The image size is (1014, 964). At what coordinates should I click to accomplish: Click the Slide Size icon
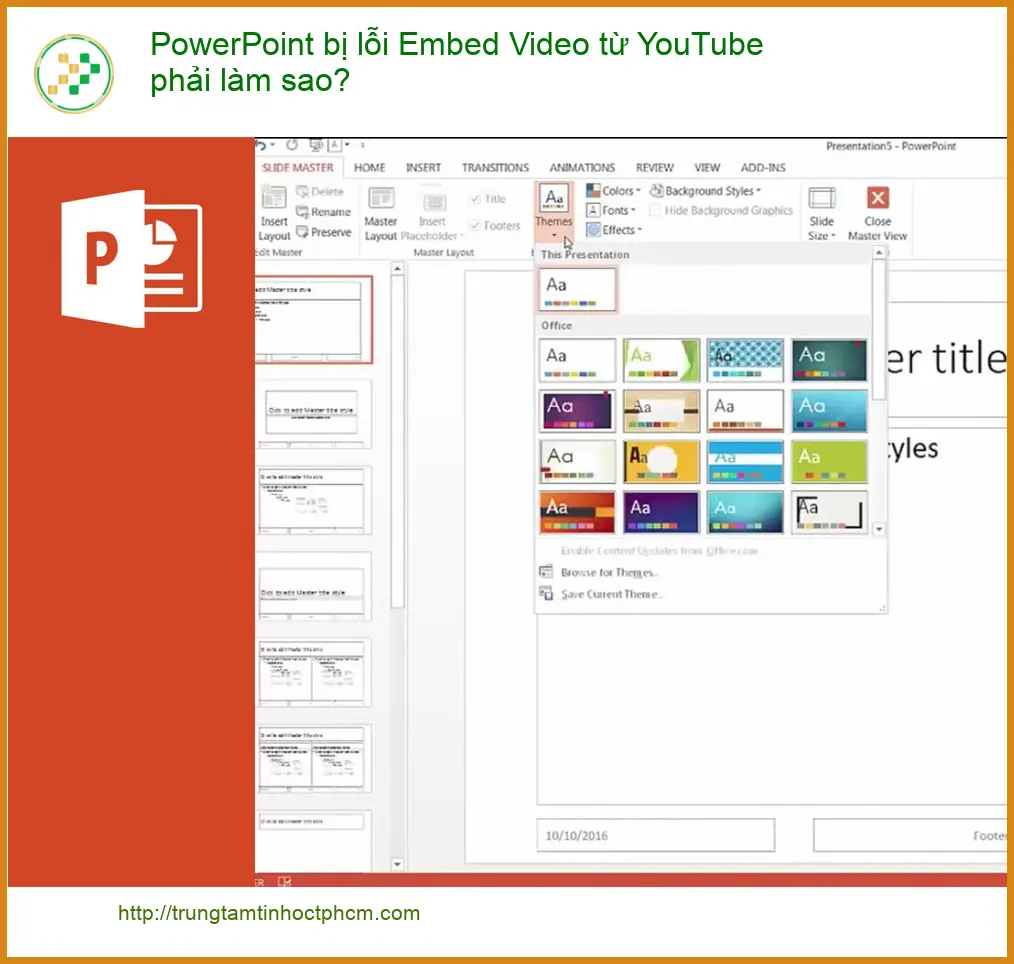(822, 198)
